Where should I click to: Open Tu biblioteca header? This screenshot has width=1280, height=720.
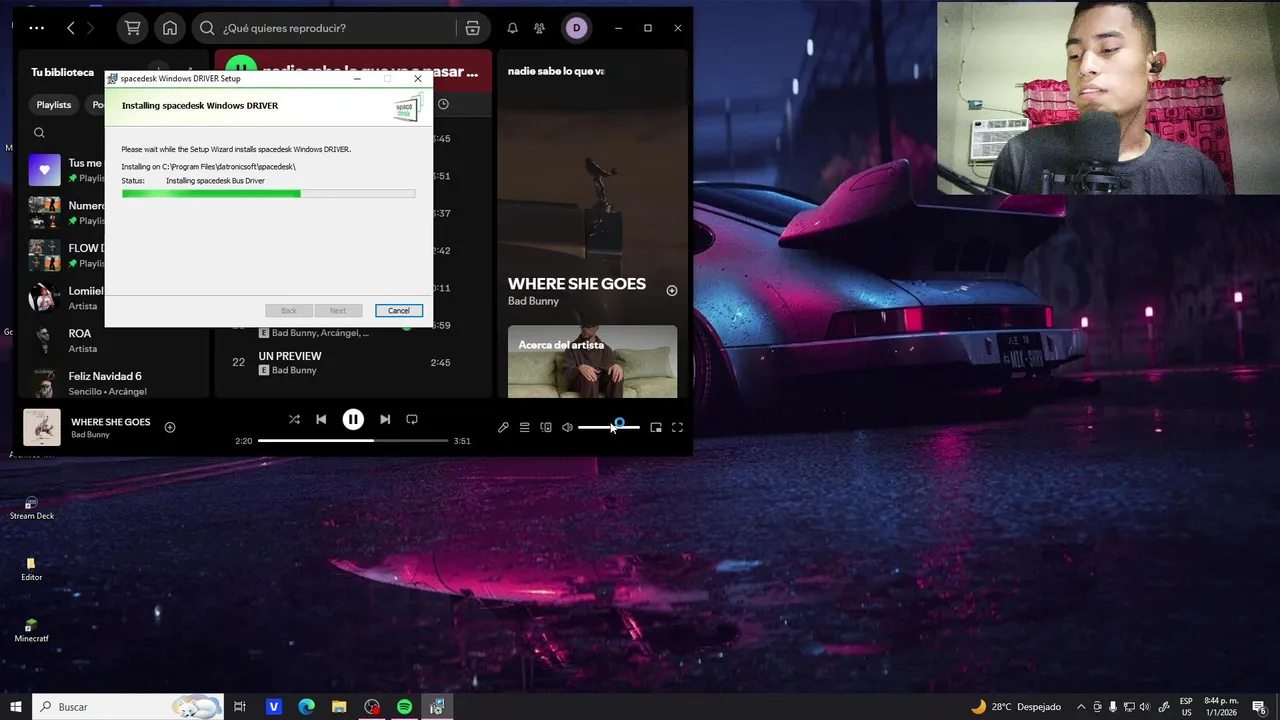(x=62, y=72)
